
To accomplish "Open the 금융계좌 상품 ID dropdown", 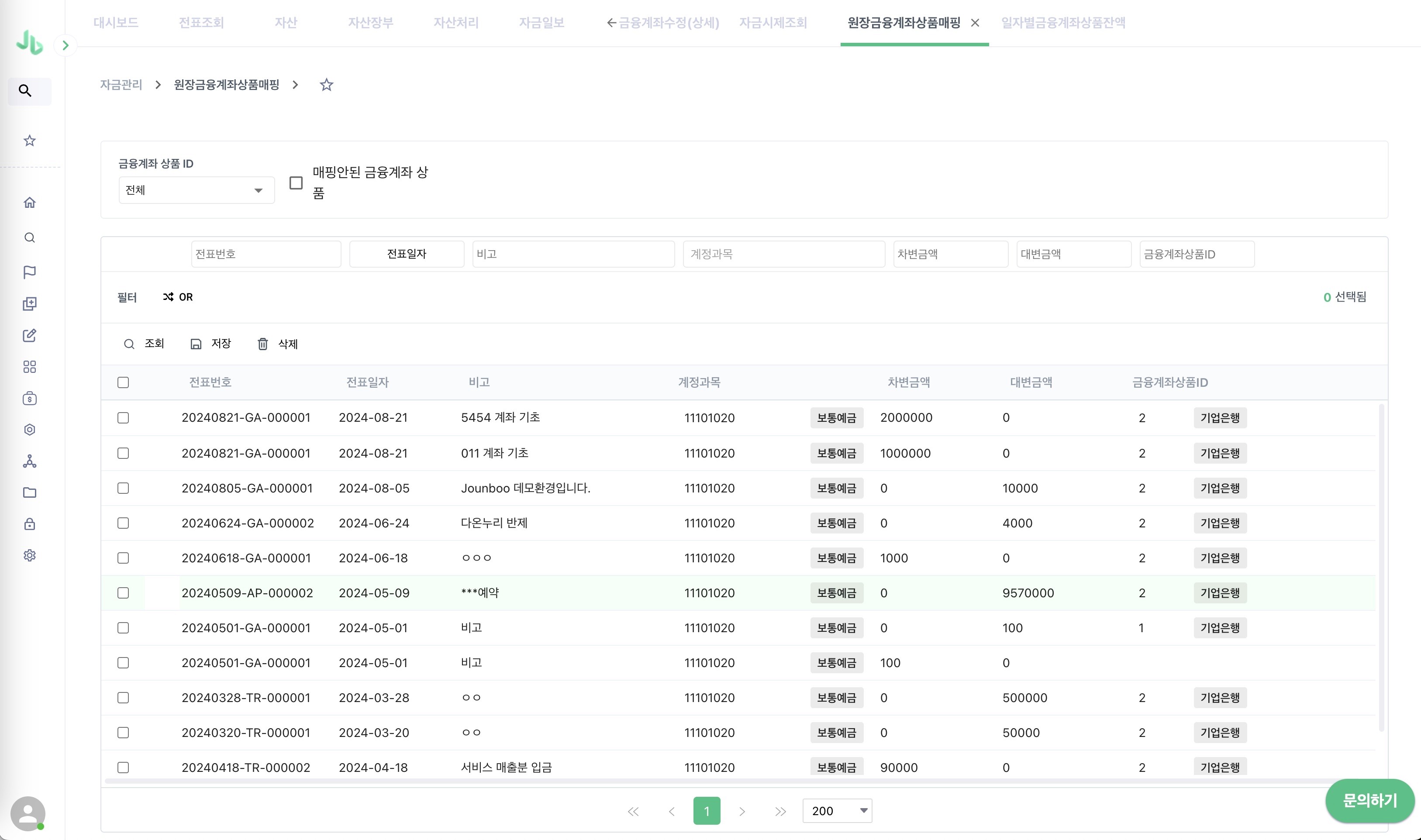I will click(197, 190).
